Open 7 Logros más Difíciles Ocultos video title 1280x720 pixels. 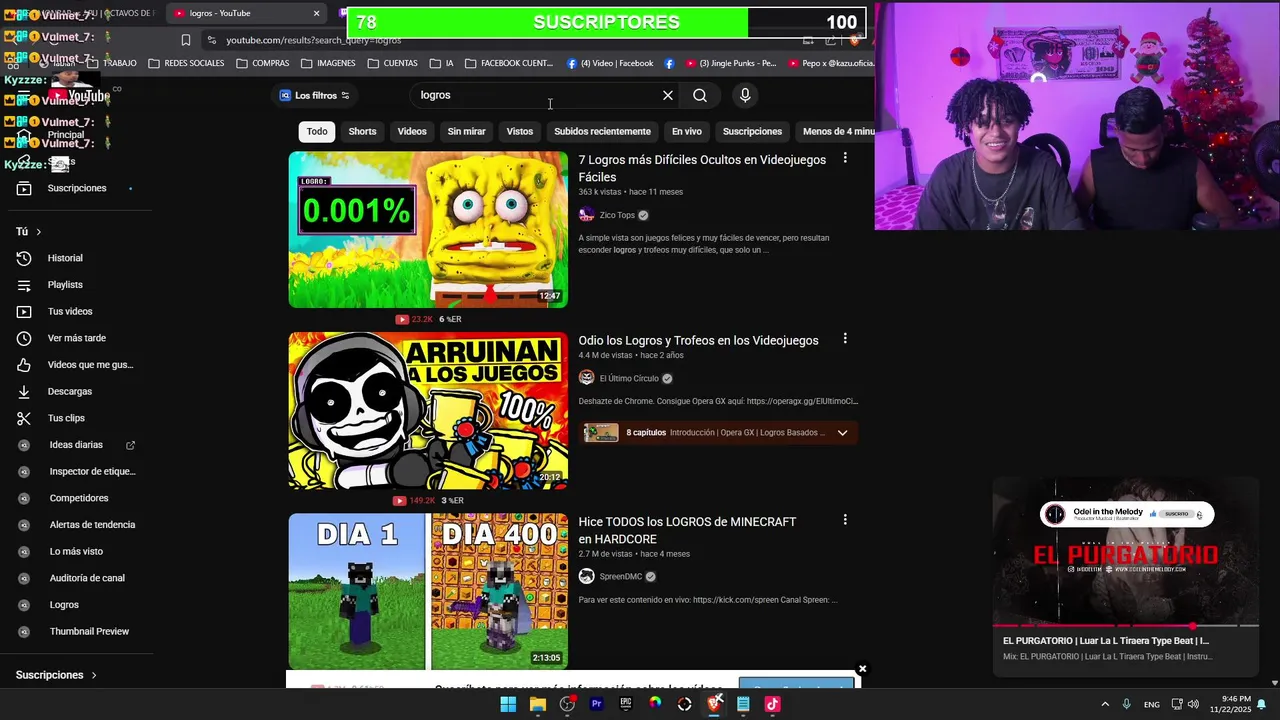702,168
